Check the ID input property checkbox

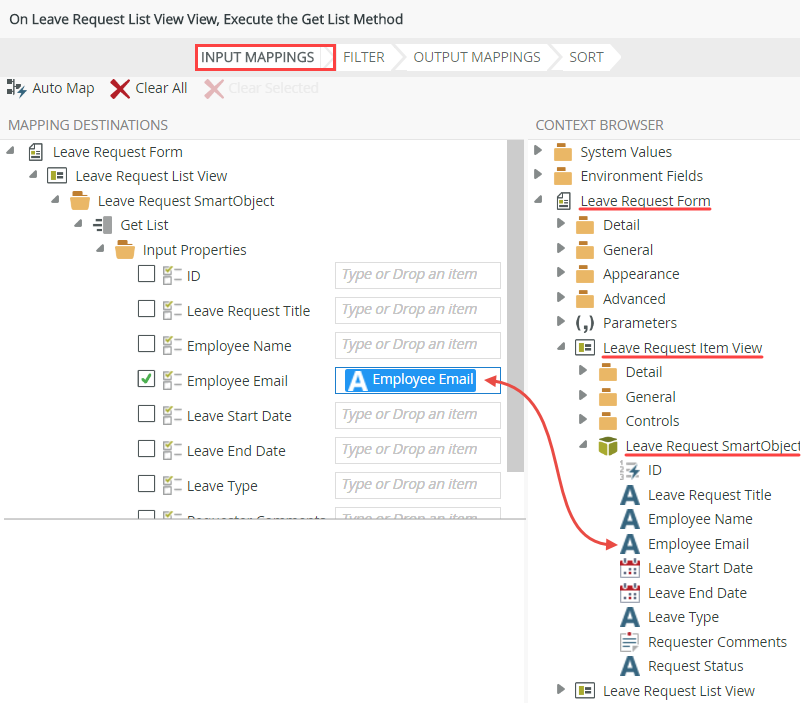pos(145,275)
